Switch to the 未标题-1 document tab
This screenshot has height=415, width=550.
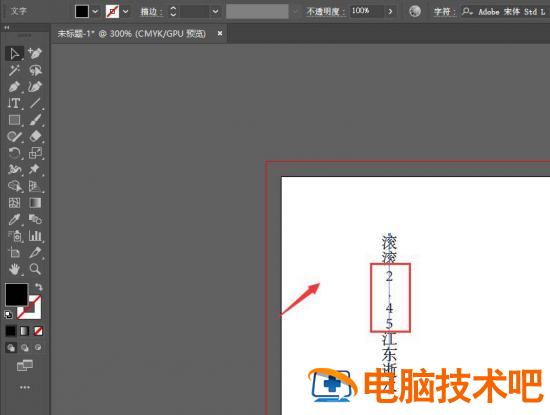click(x=131, y=34)
